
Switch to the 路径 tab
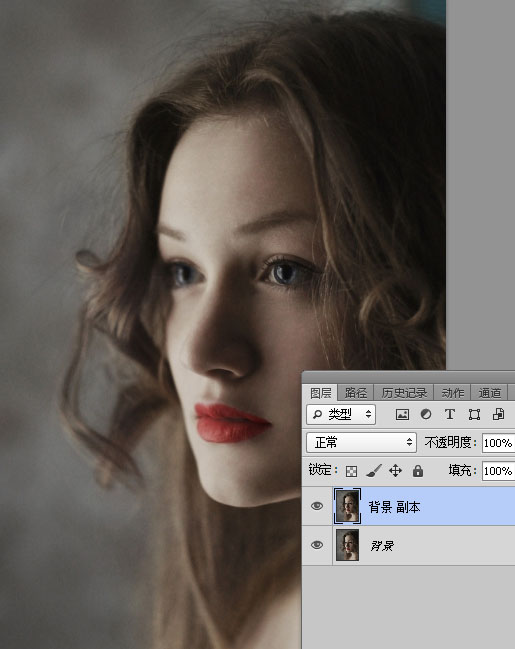point(356,392)
